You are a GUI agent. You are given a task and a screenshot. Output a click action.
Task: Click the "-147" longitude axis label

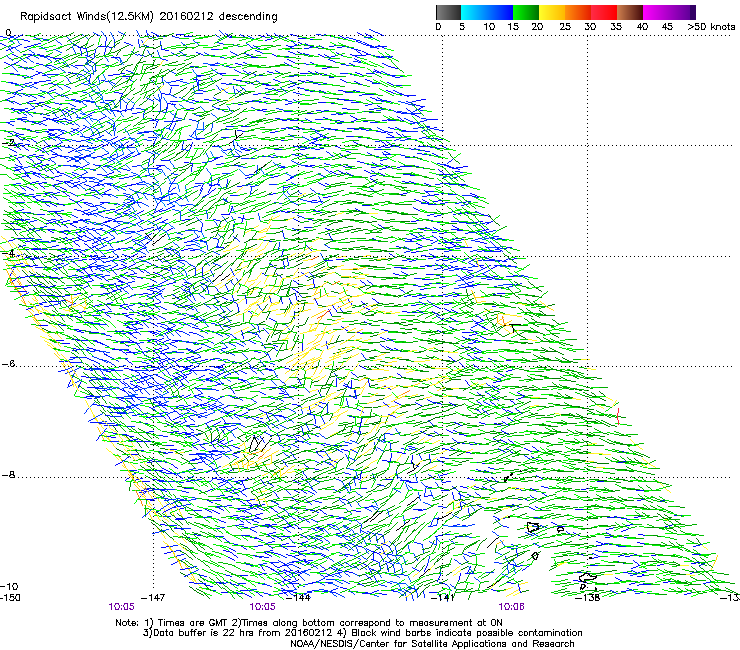tap(153, 598)
